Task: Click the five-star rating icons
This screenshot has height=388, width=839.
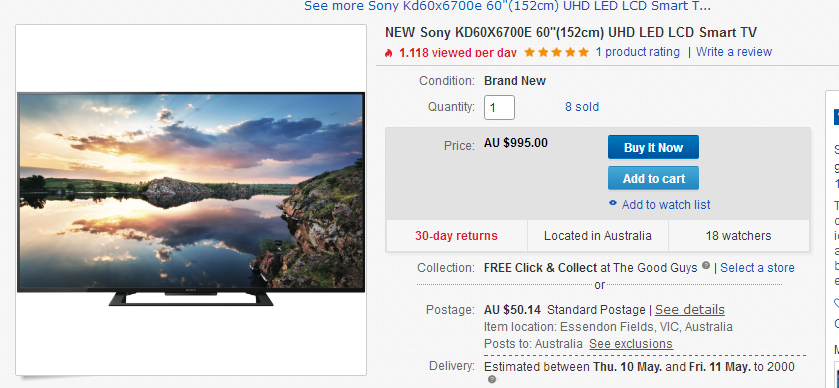Action: tap(556, 52)
